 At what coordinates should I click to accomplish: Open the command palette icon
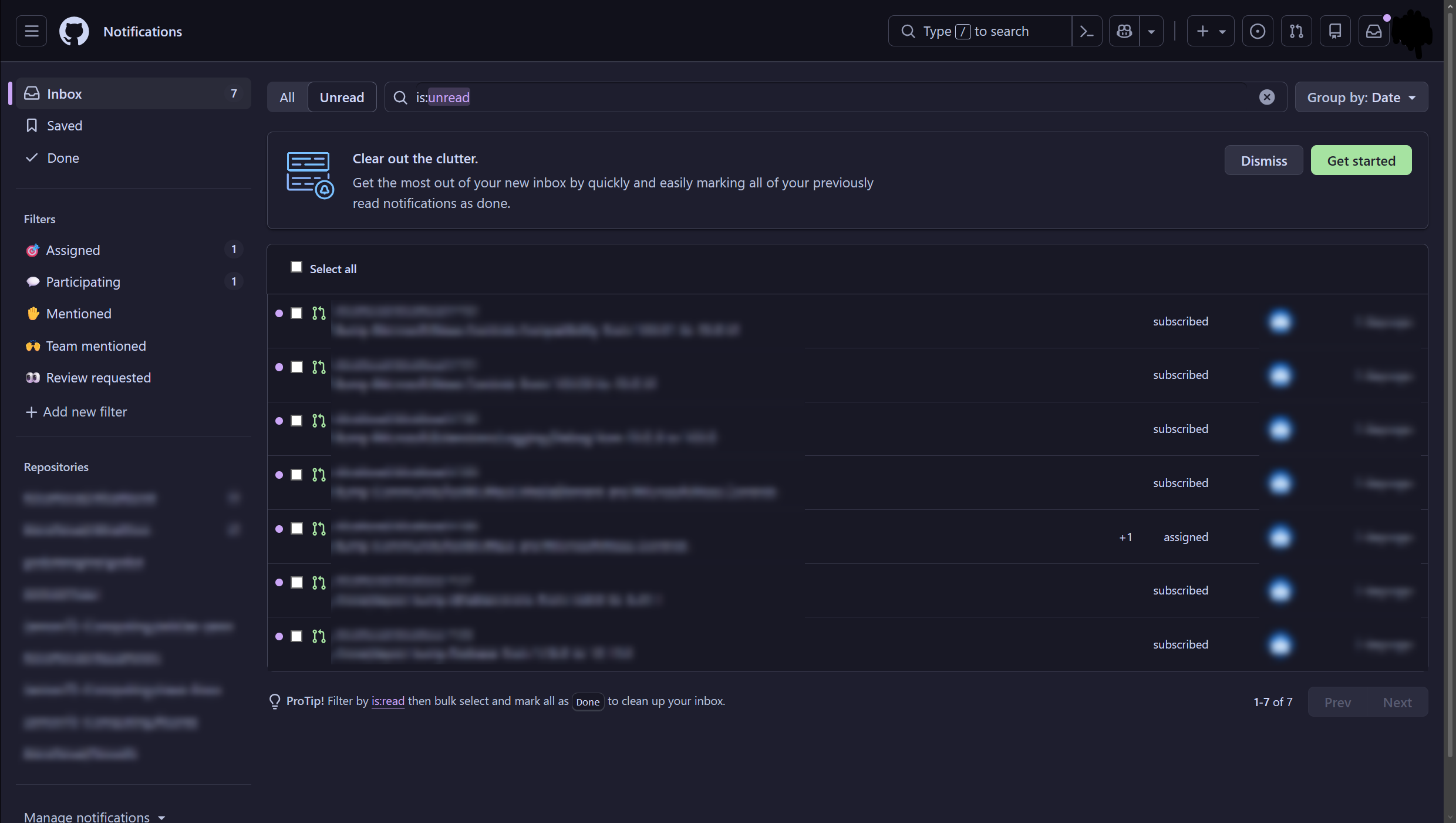[1087, 31]
